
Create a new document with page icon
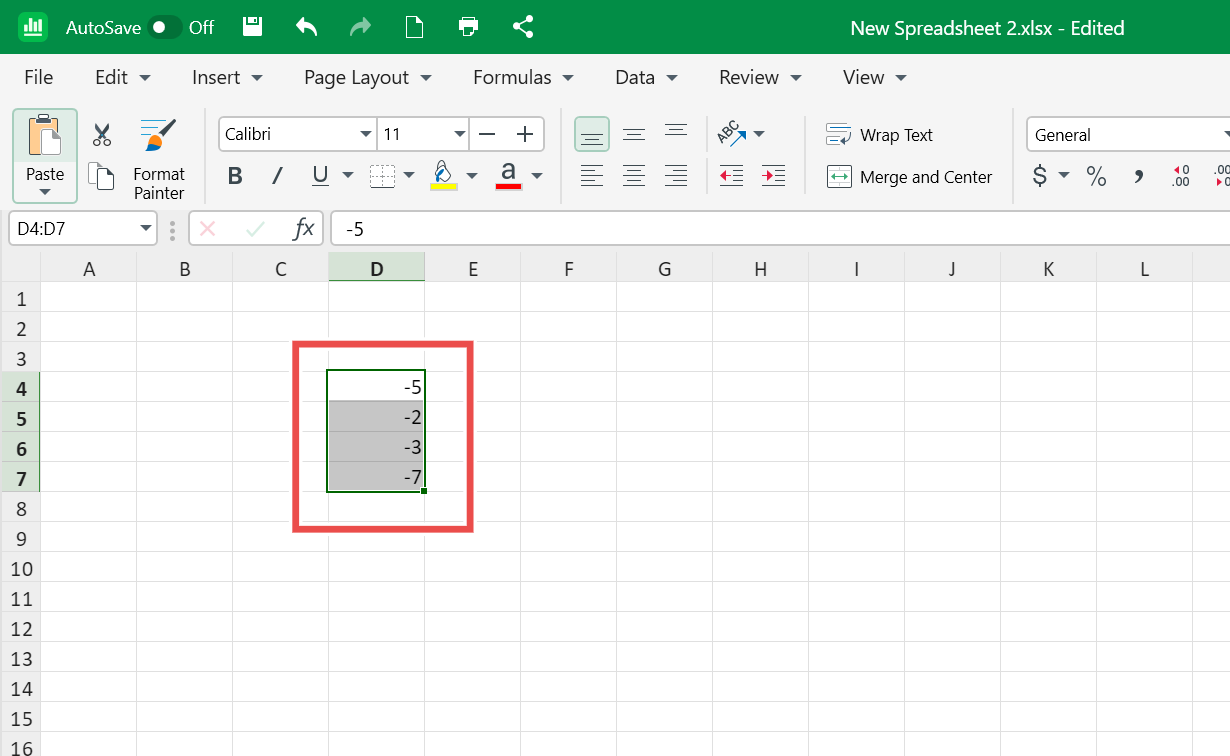click(x=414, y=27)
